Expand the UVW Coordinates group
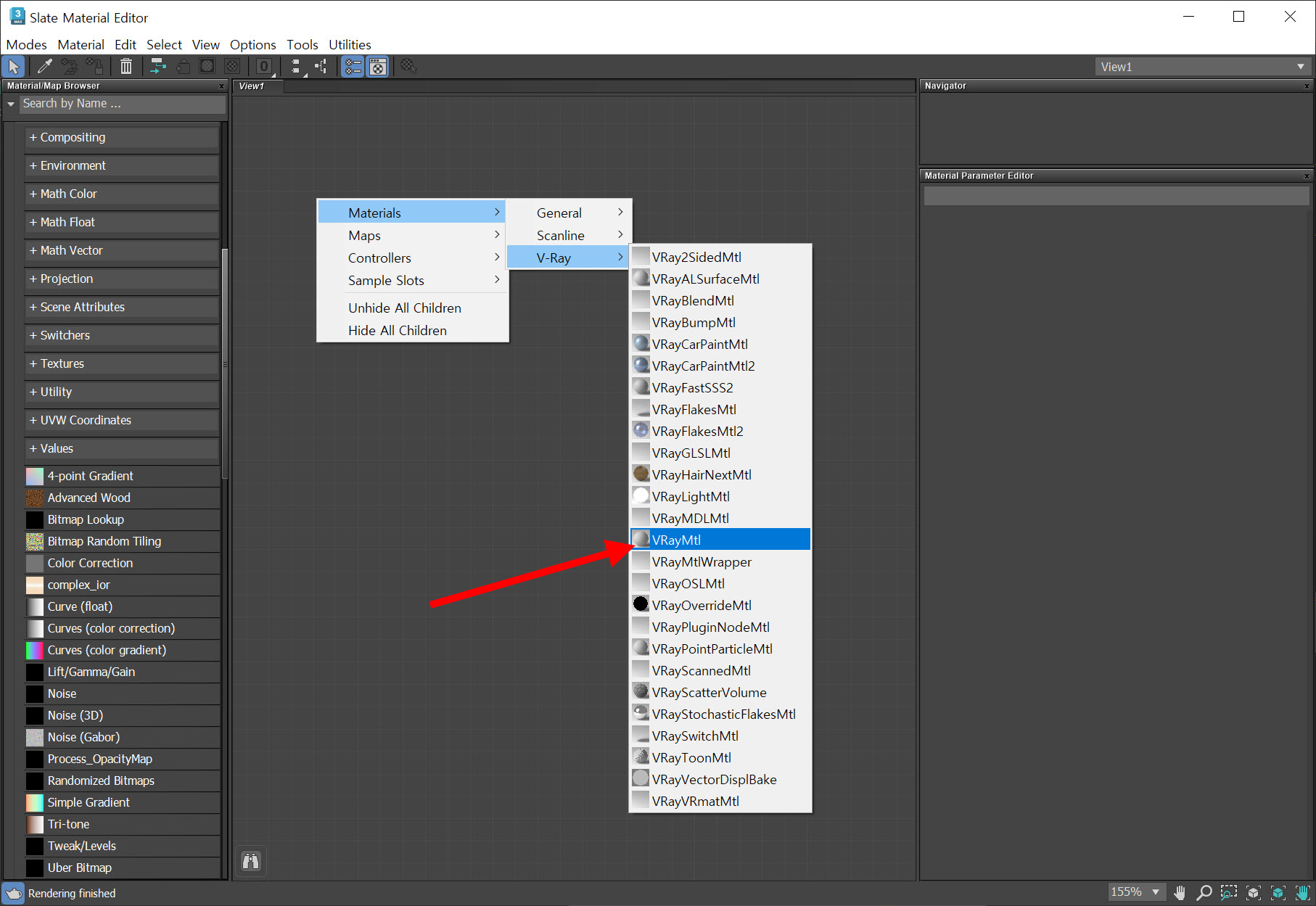The image size is (1316, 906). [122, 420]
